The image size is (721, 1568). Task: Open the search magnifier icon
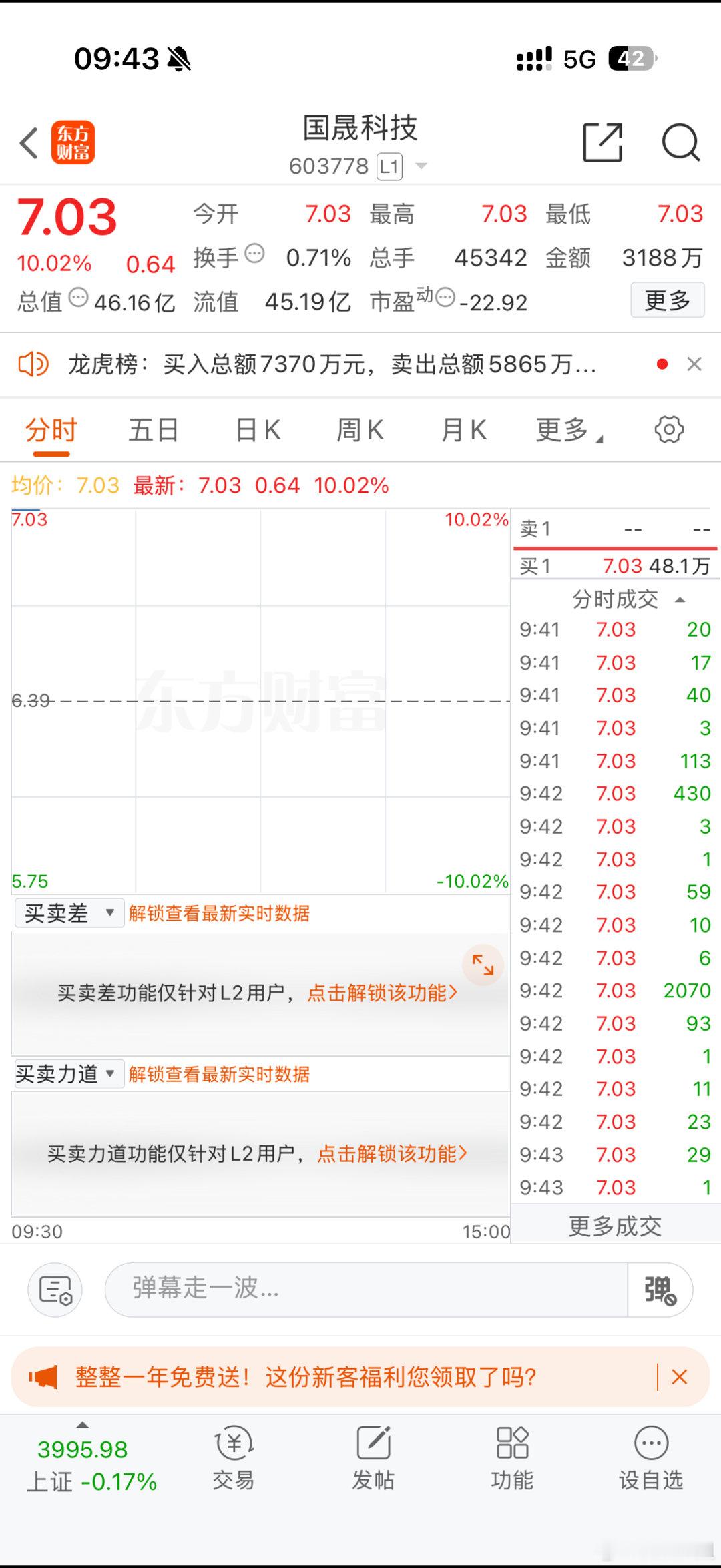[680, 142]
